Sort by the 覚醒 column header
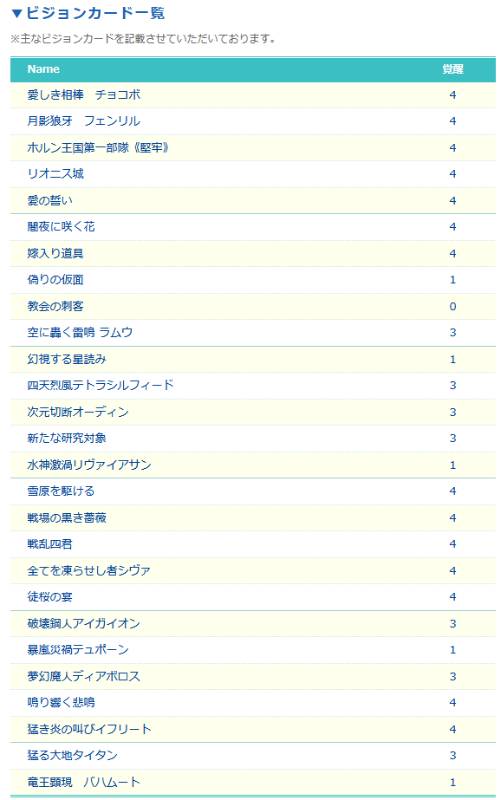 453,69
